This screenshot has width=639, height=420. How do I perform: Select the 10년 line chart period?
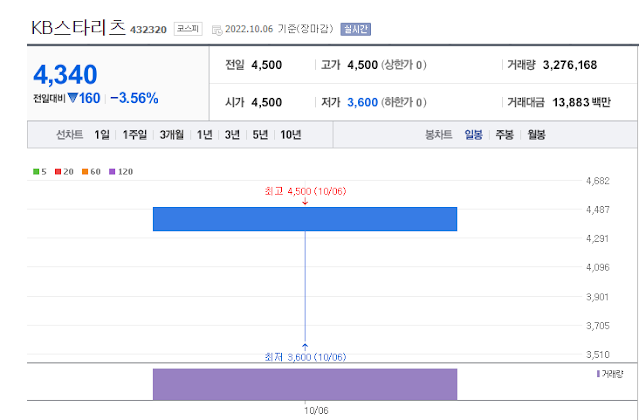pyautogui.click(x=291, y=135)
